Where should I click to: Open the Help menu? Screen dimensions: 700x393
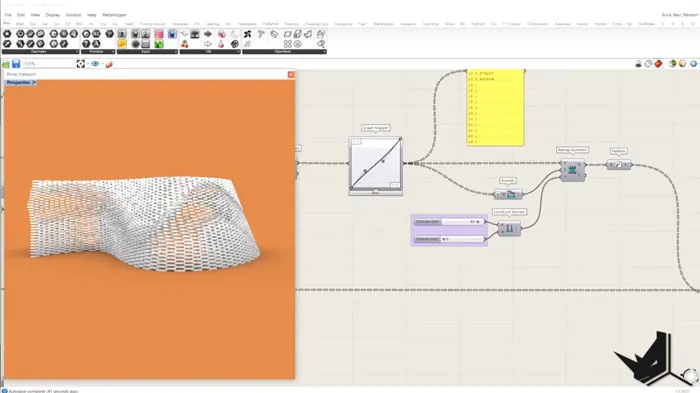pos(92,15)
